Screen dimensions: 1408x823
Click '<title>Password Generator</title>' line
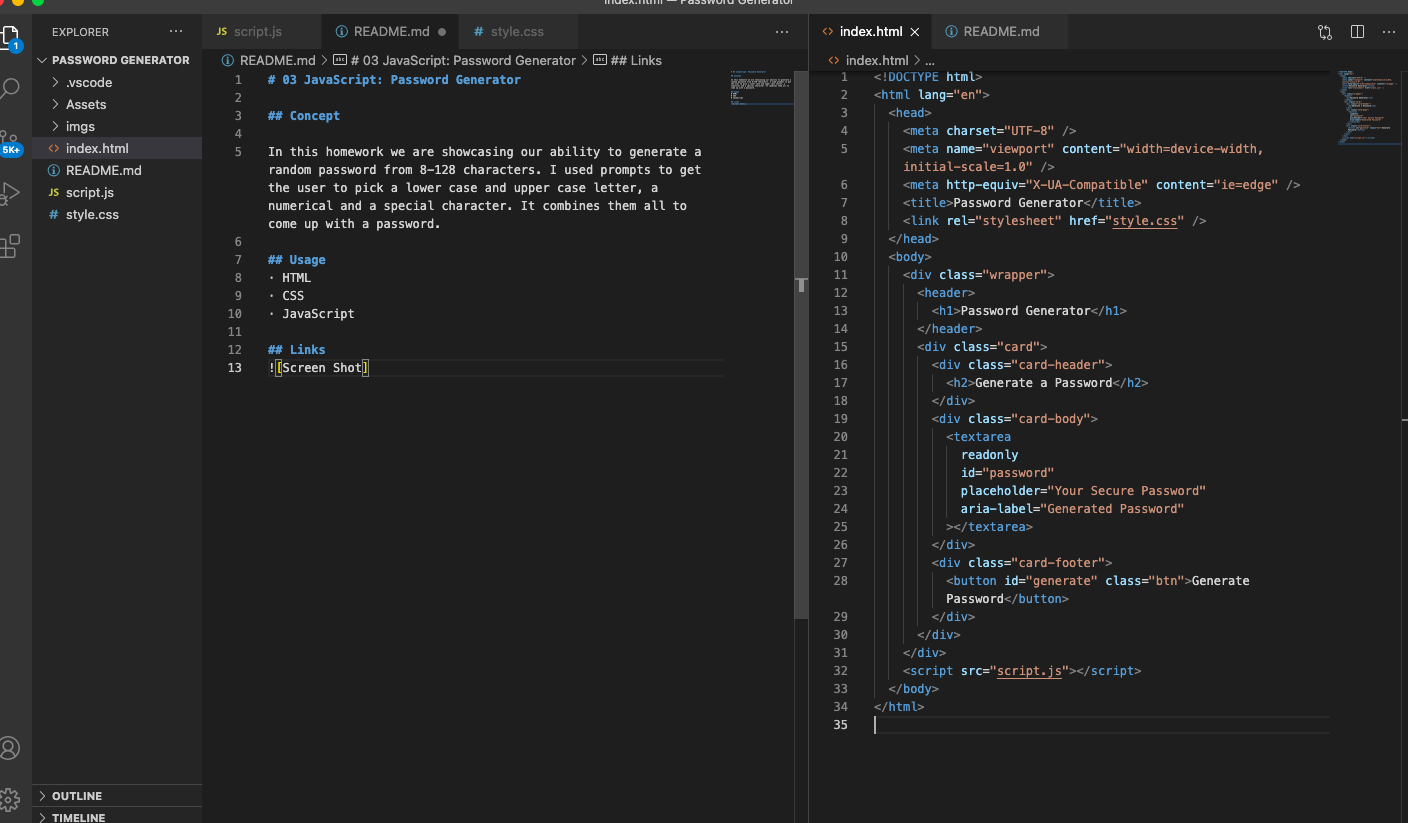pyautogui.click(x=1021, y=203)
